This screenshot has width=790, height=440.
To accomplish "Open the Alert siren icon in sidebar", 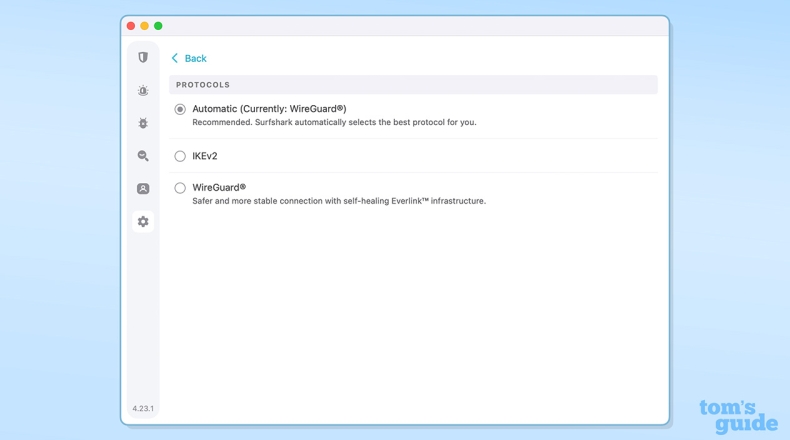I will pos(143,91).
